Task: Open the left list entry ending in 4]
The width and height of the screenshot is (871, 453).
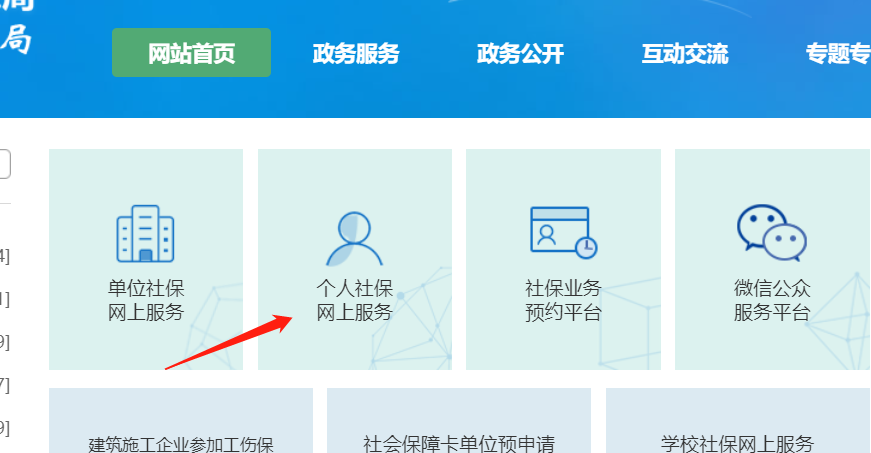Action: (4, 256)
